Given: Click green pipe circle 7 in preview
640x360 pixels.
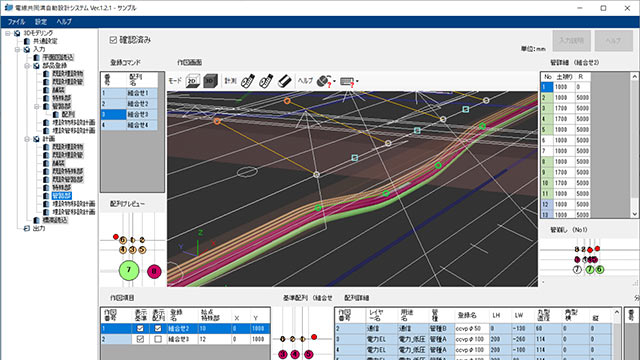Looking at the screenshot, I should tap(129, 270).
